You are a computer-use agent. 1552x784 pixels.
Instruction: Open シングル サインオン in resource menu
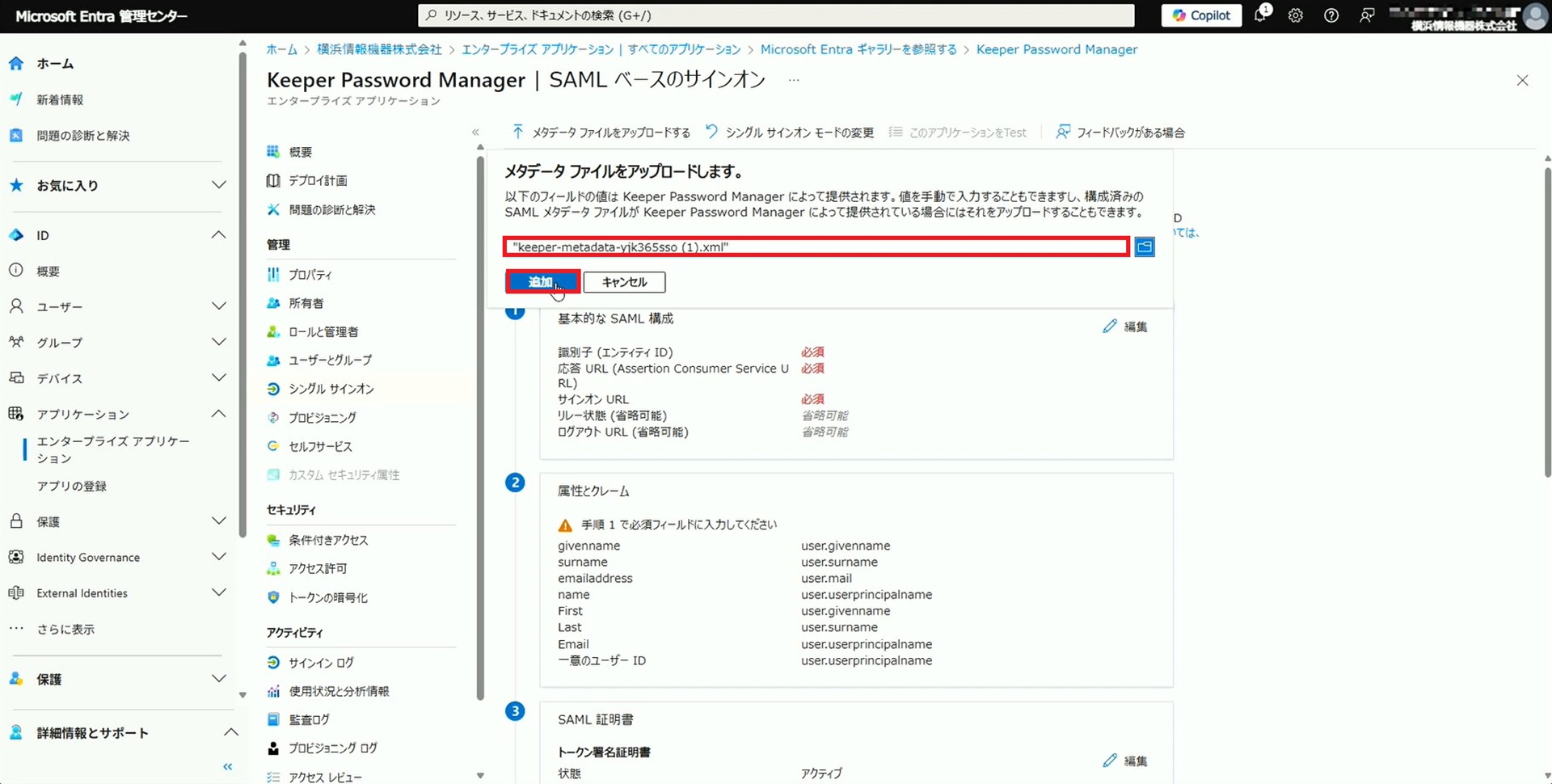click(x=331, y=389)
